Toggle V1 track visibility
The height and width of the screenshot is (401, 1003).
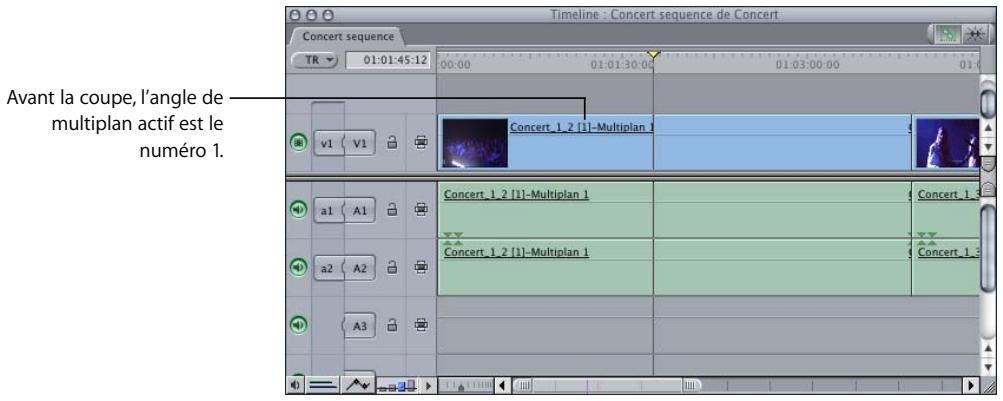coord(298,143)
